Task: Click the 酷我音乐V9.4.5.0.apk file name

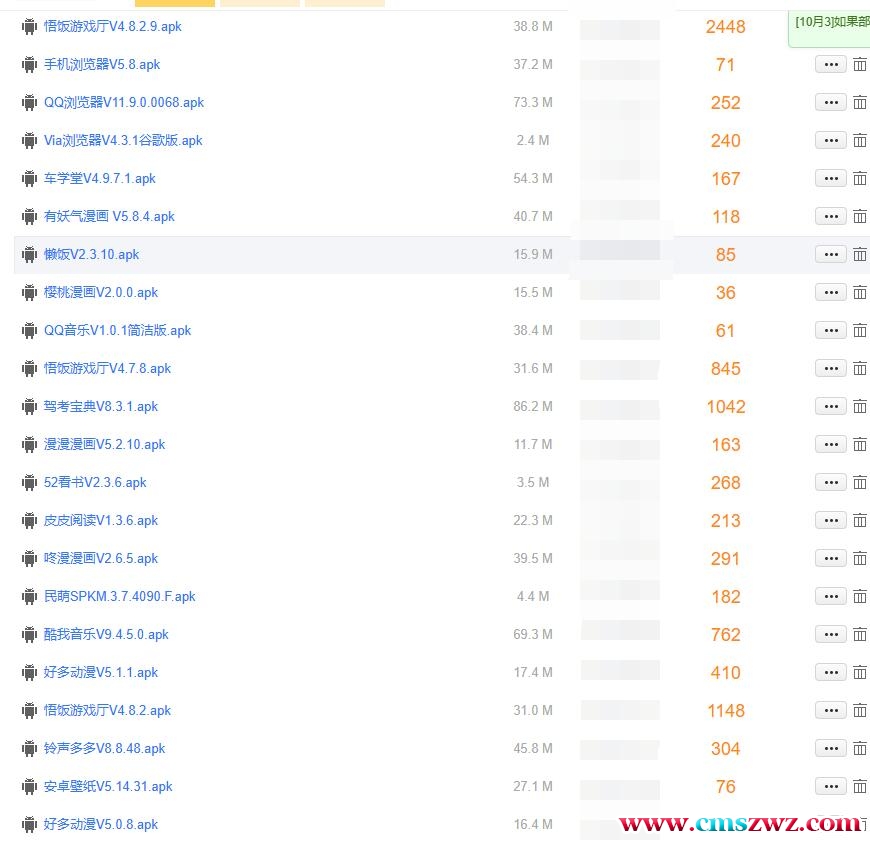Action: point(106,635)
